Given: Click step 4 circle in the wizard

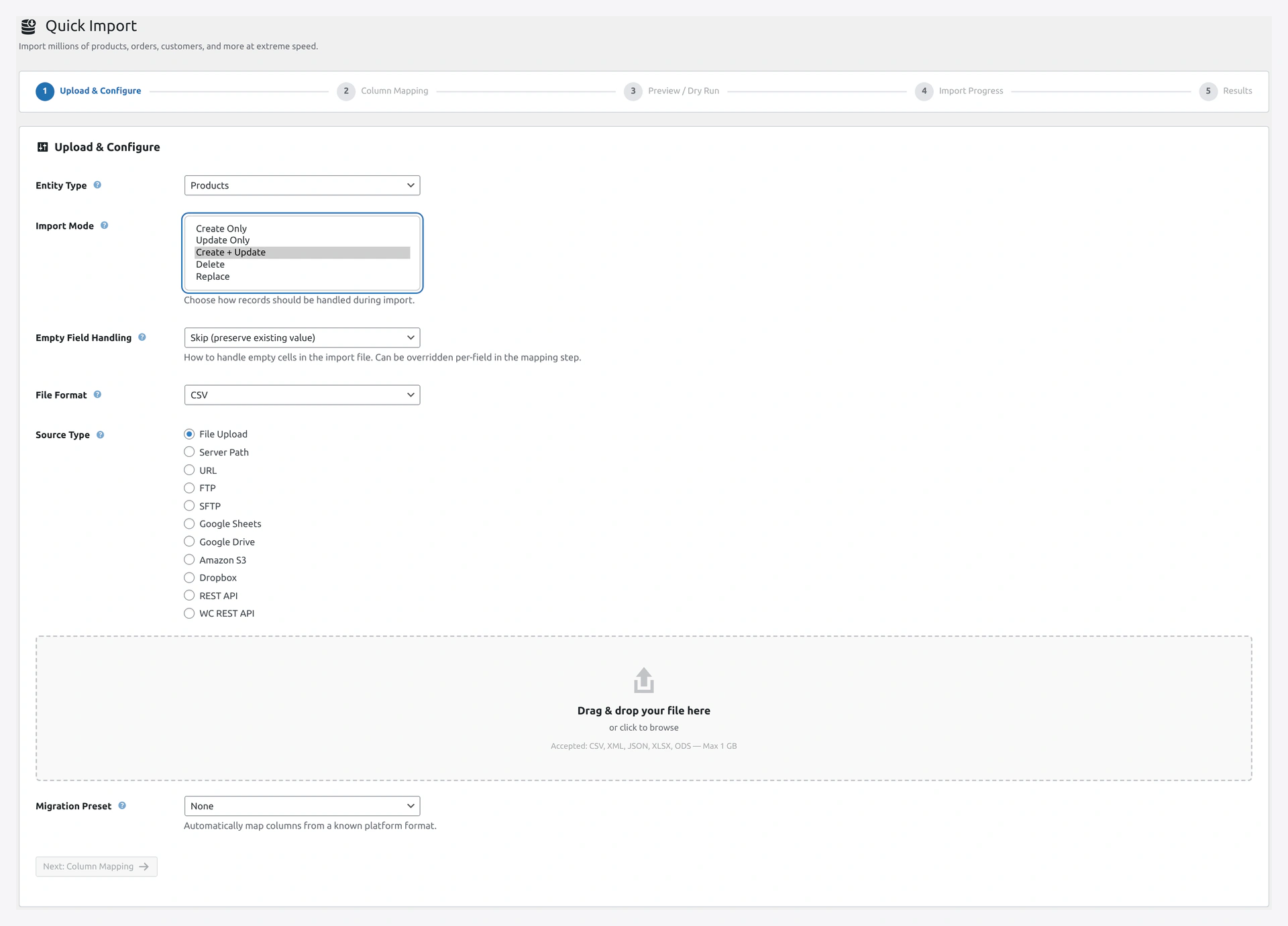Looking at the screenshot, I should pos(924,91).
